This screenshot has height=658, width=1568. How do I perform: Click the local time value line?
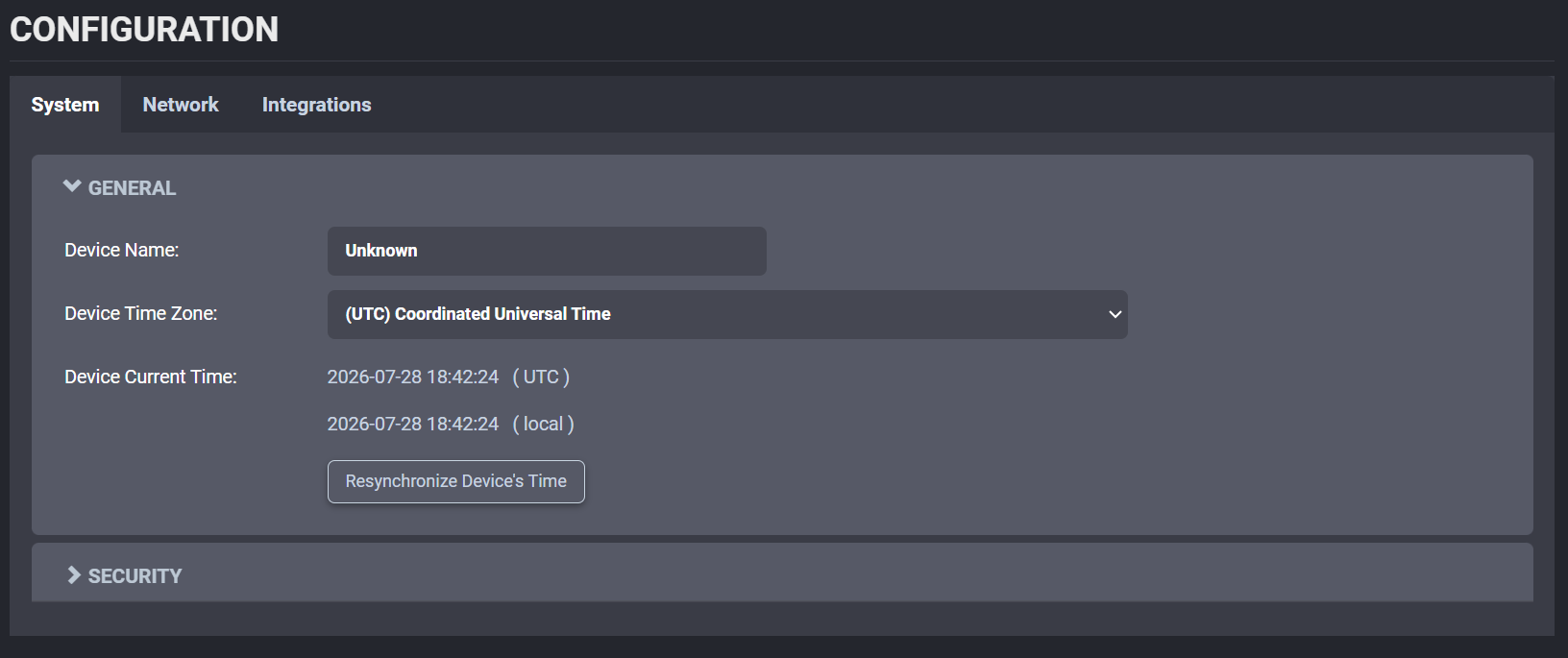(x=451, y=424)
